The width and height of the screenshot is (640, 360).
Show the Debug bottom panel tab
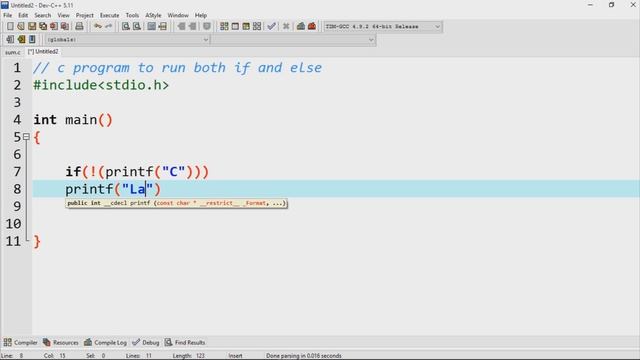[x=146, y=342]
